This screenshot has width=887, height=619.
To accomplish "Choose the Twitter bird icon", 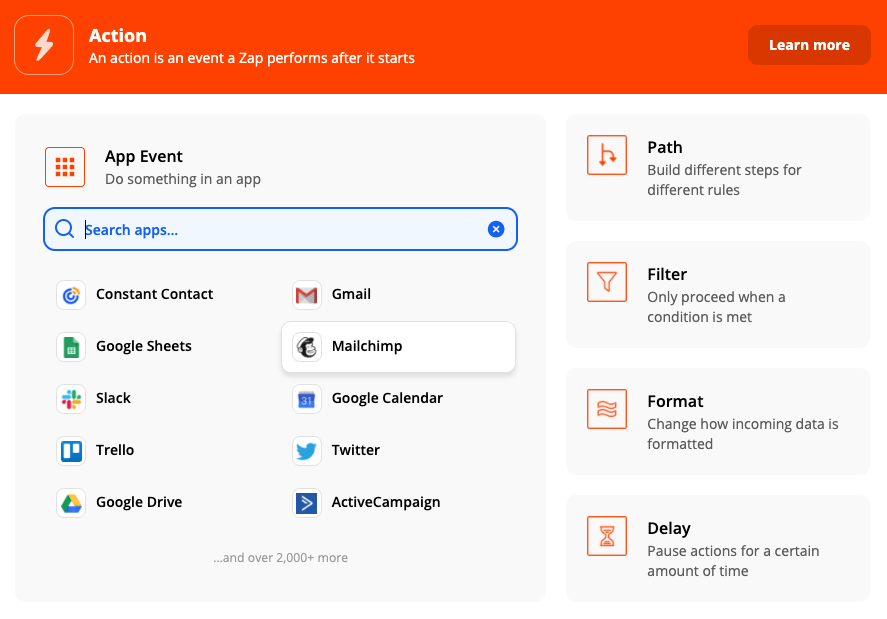I will pyautogui.click(x=307, y=451).
